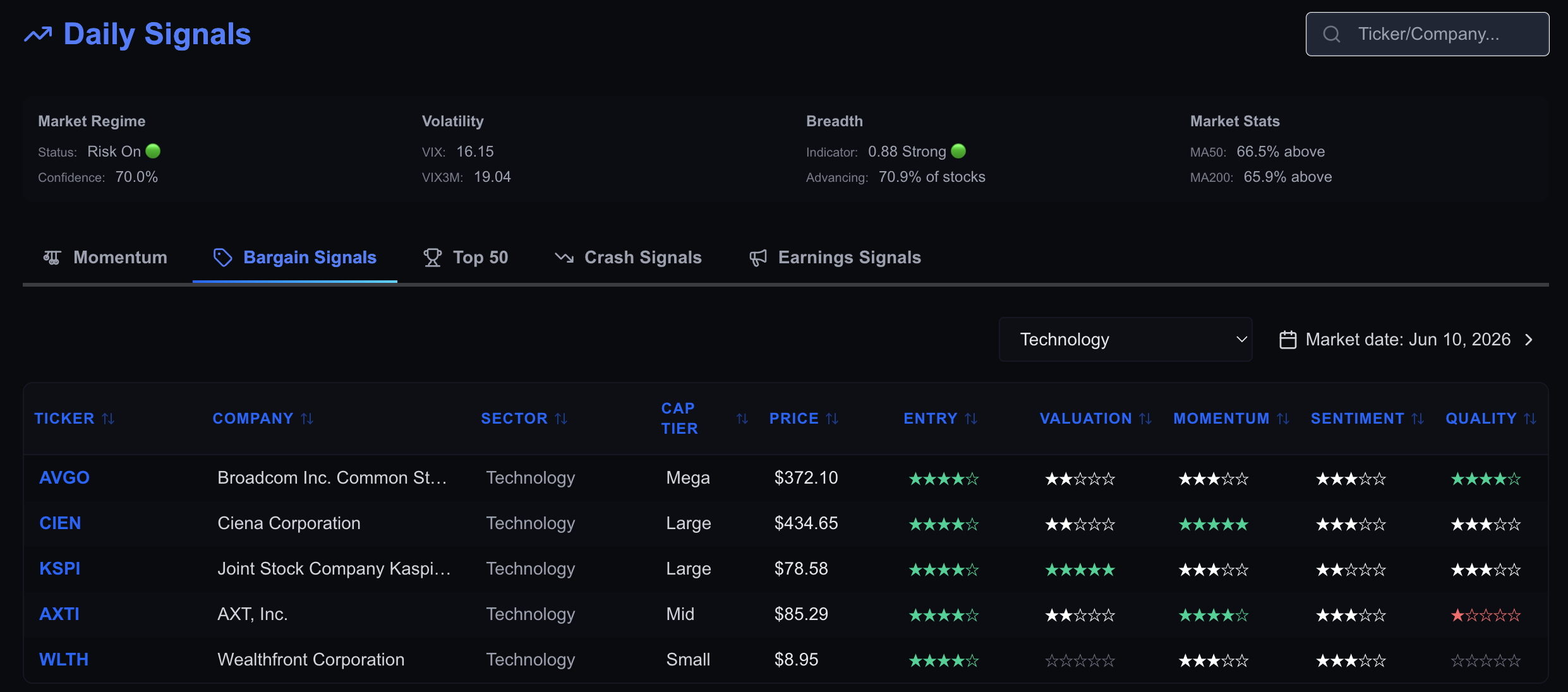1568x692 pixels.
Task: Sort by the QUALITY column arrows
Action: tap(1530, 419)
